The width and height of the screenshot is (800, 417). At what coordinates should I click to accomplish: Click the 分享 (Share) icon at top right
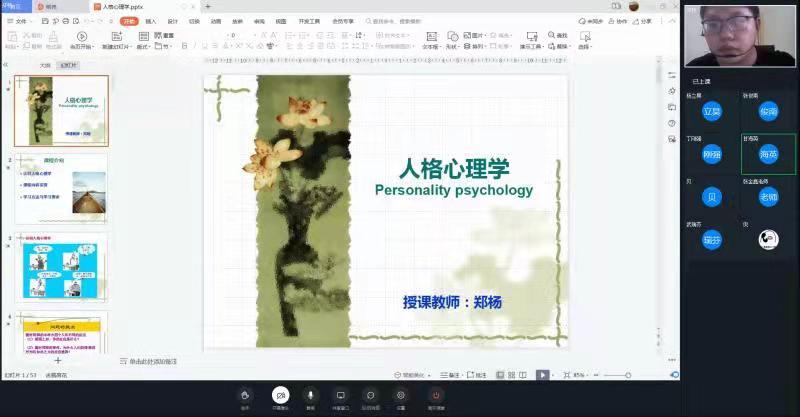[x=643, y=20]
